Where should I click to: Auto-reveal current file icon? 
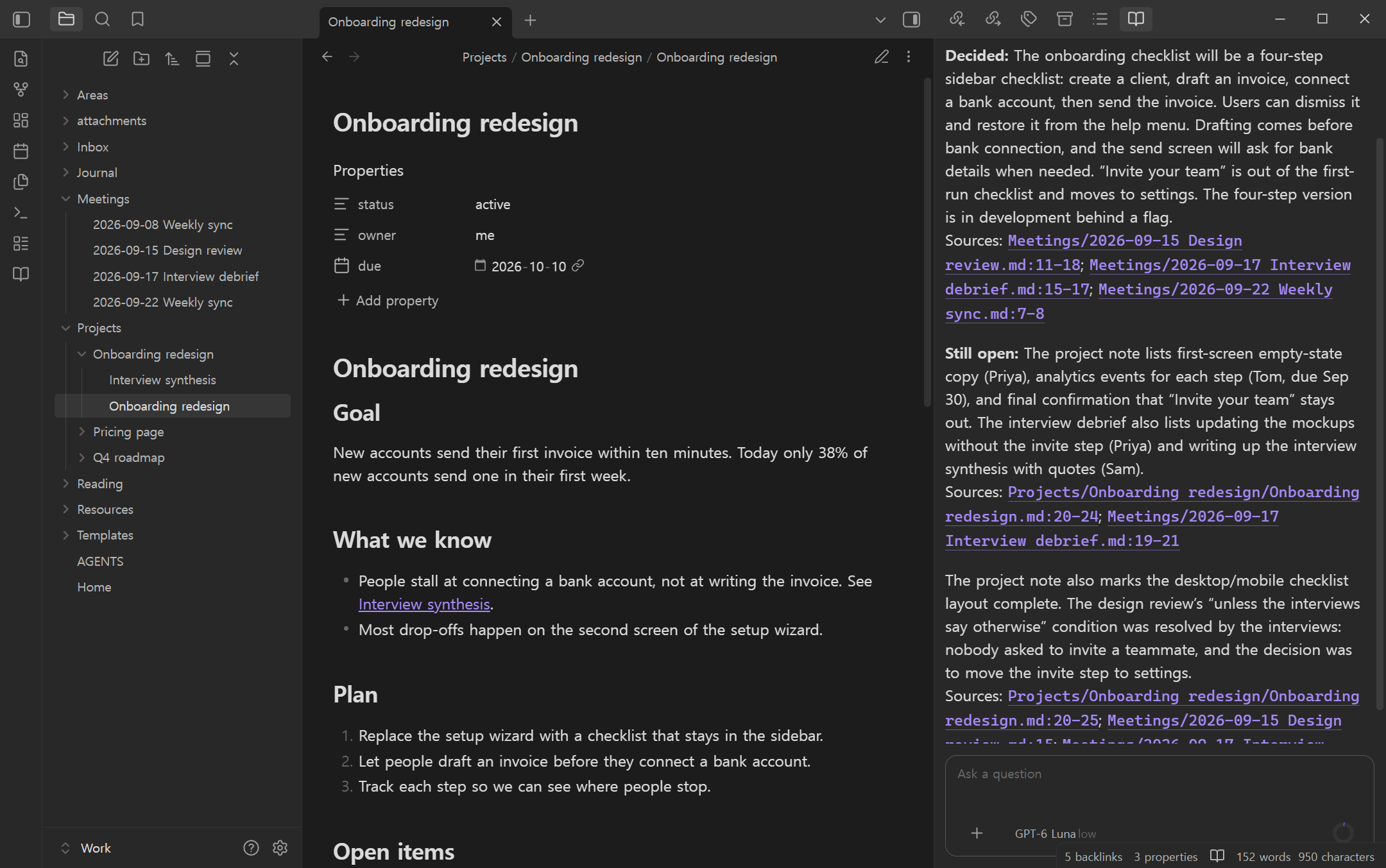pos(203,58)
